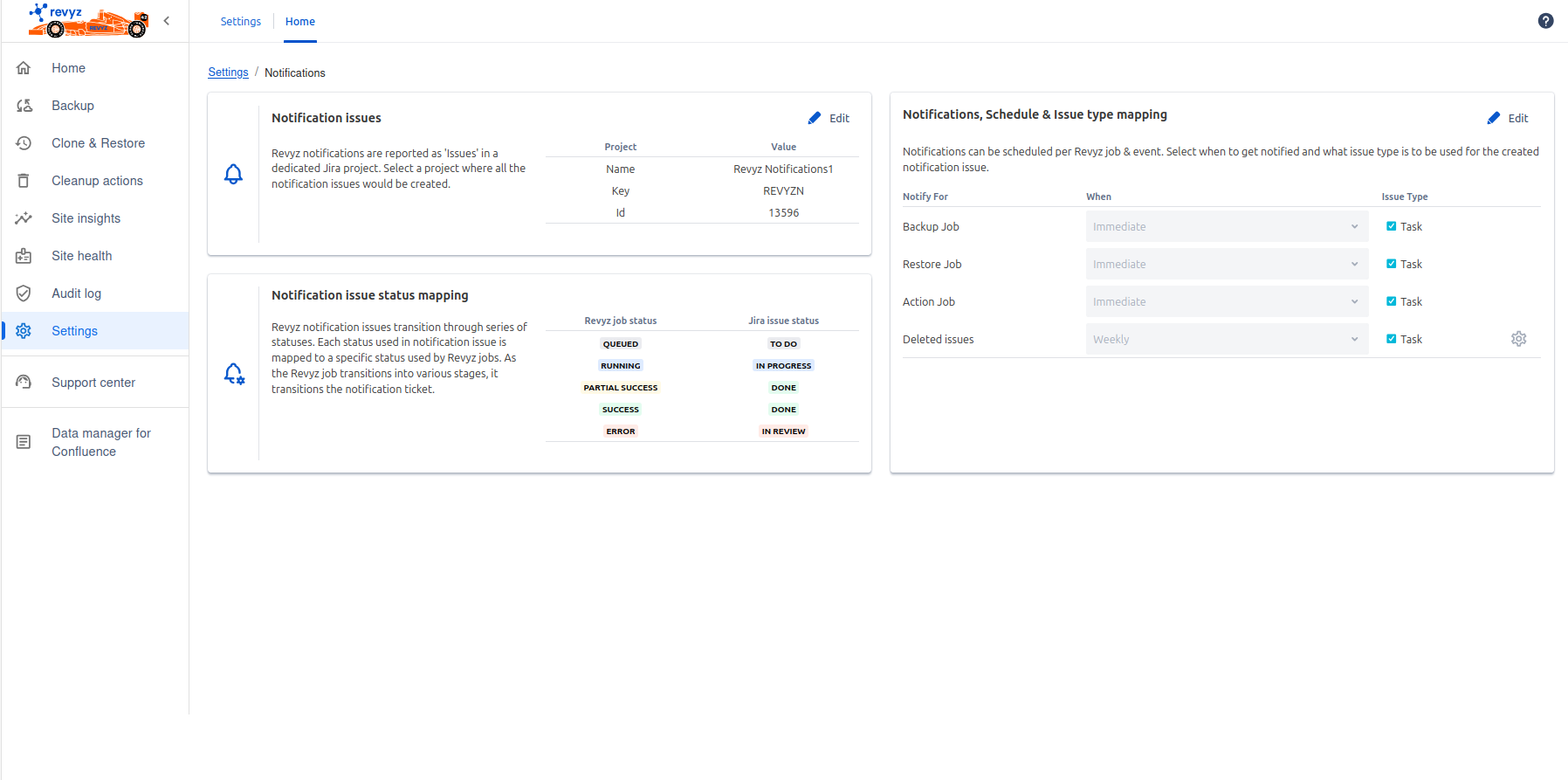The height and width of the screenshot is (780, 1568).
Task: Toggle Task checkbox for Deleted issues
Action: (1391, 339)
